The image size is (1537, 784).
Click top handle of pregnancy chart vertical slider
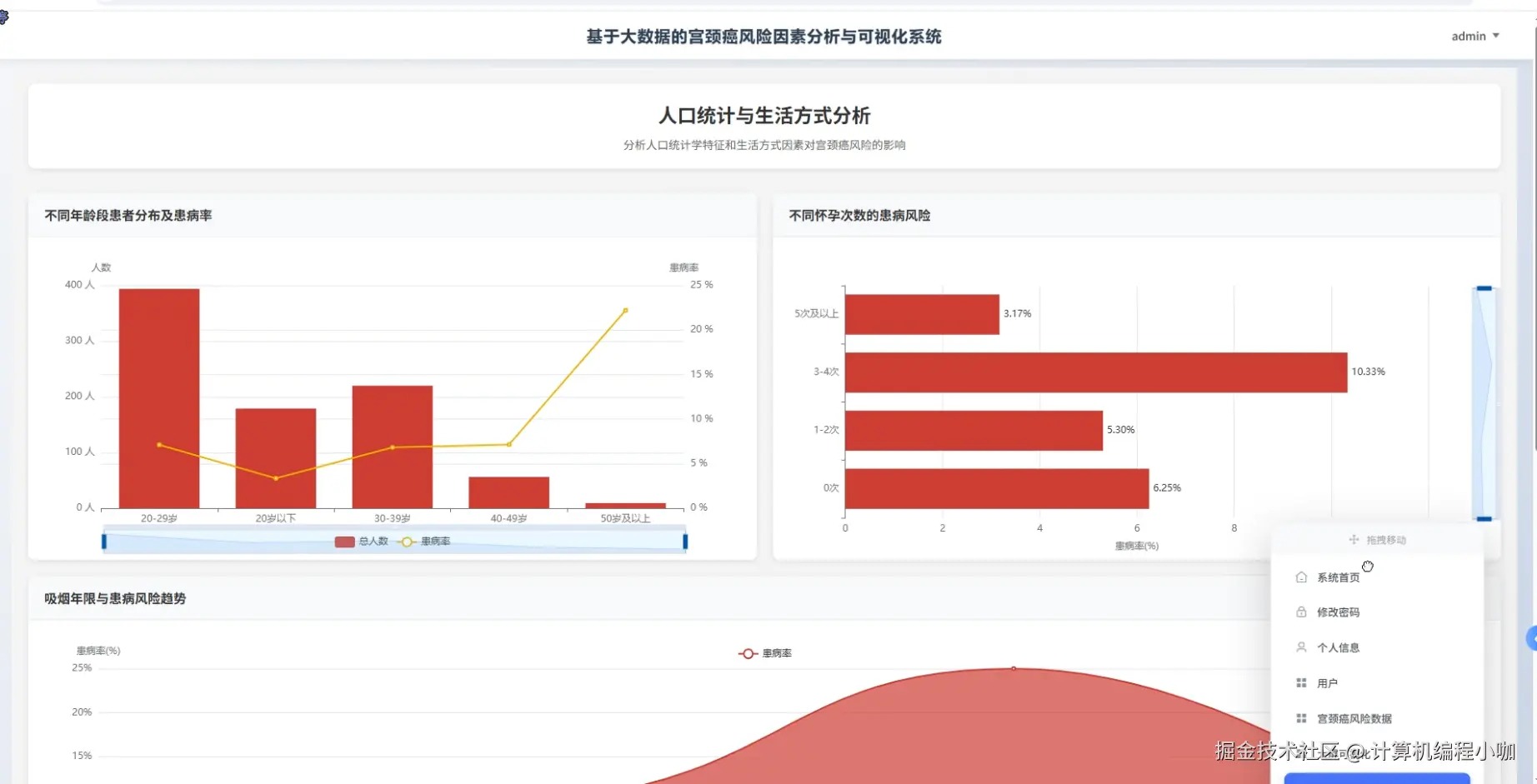(1484, 288)
